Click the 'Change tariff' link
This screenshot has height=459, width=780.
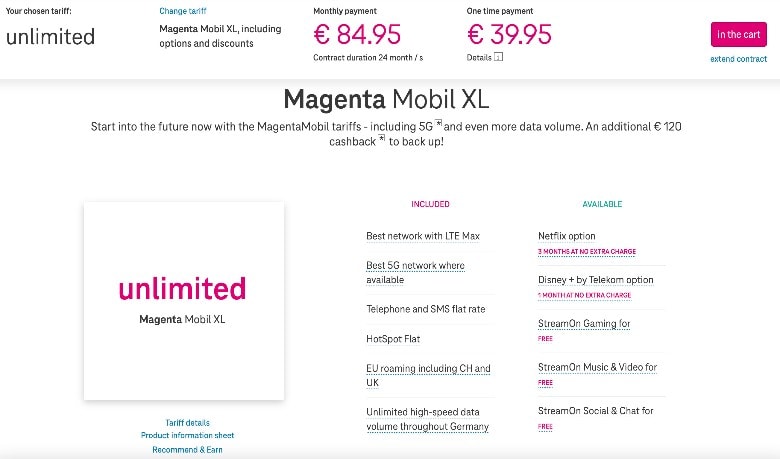pos(183,11)
